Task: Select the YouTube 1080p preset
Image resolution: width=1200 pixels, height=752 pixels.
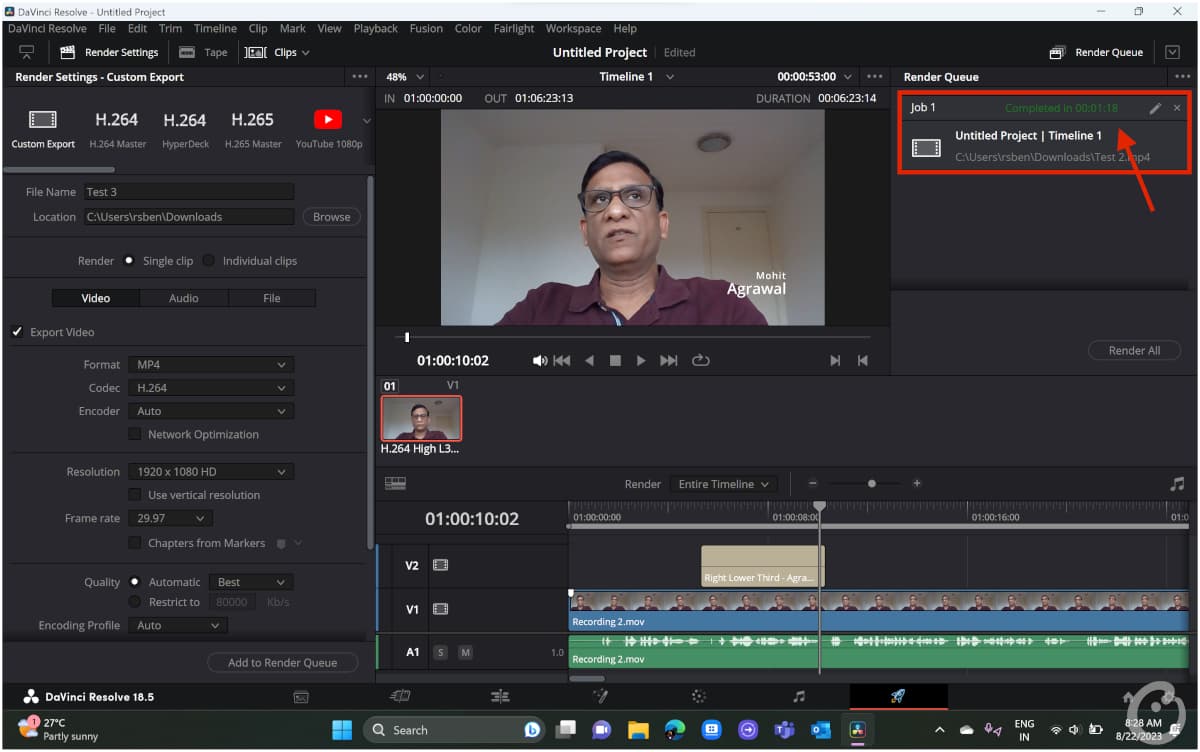Action: coord(328,120)
